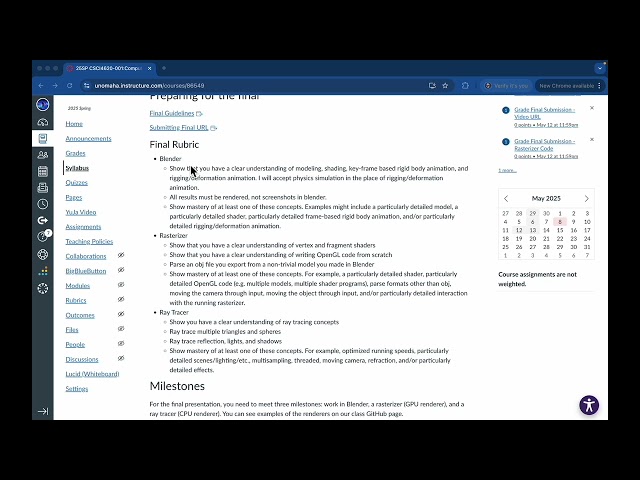The width and height of the screenshot is (640, 480).
Task: Open the Help question mark icon
Action: pos(42,237)
